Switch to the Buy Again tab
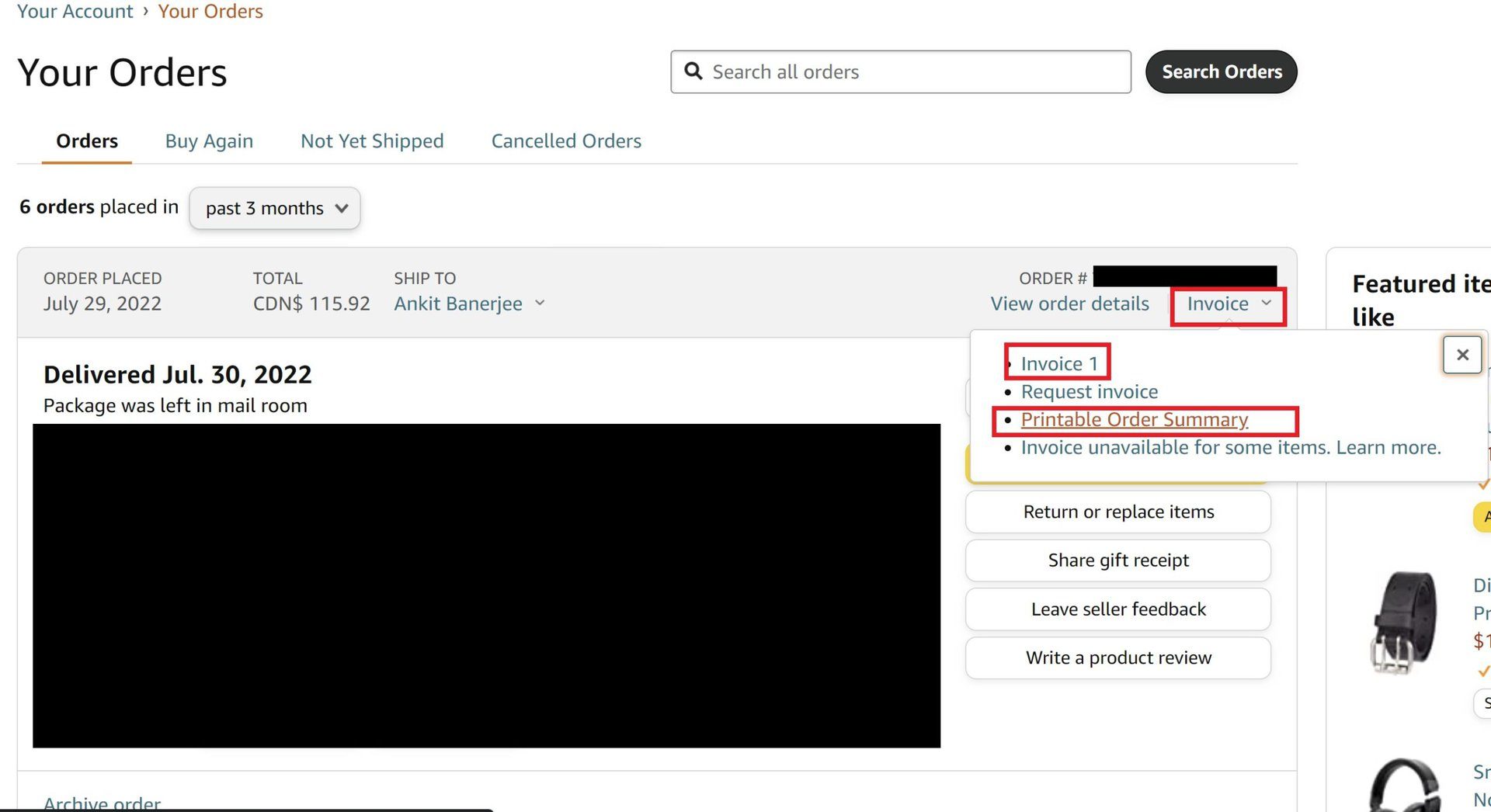The height and width of the screenshot is (812, 1491). point(209,141)
